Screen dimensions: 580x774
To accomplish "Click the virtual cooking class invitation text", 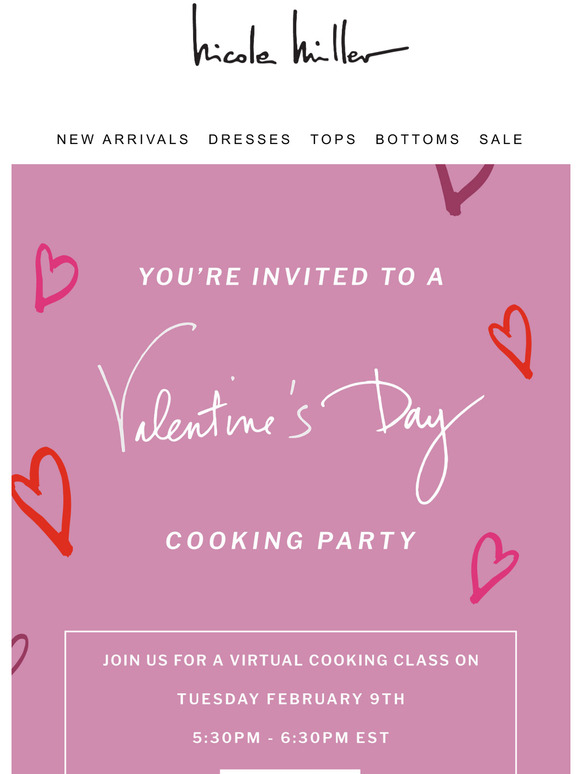I will (x=291, y=660).
